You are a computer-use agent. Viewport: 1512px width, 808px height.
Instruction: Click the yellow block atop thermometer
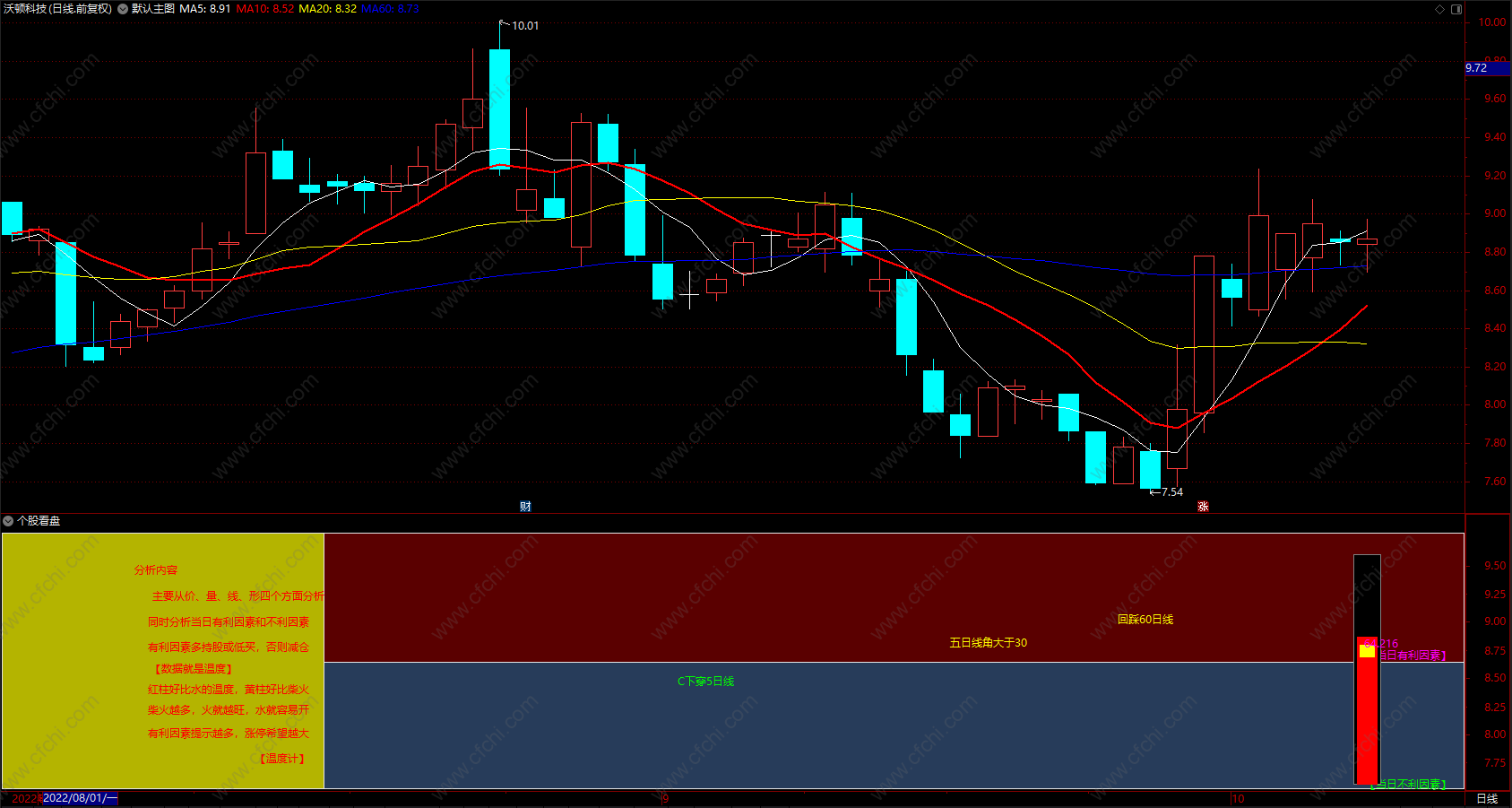point(1367,650)
